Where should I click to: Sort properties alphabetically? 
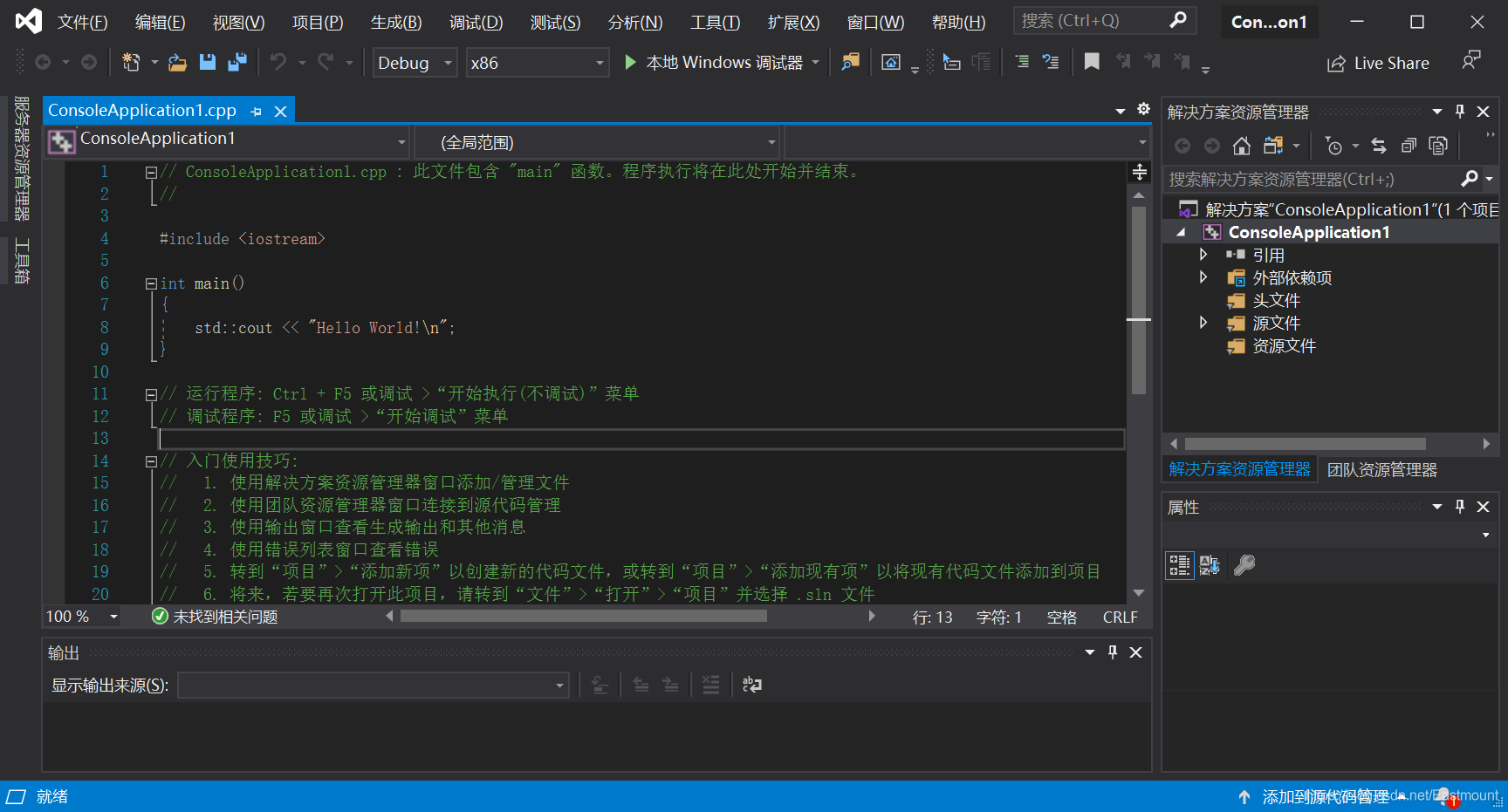click(1210, 565)
